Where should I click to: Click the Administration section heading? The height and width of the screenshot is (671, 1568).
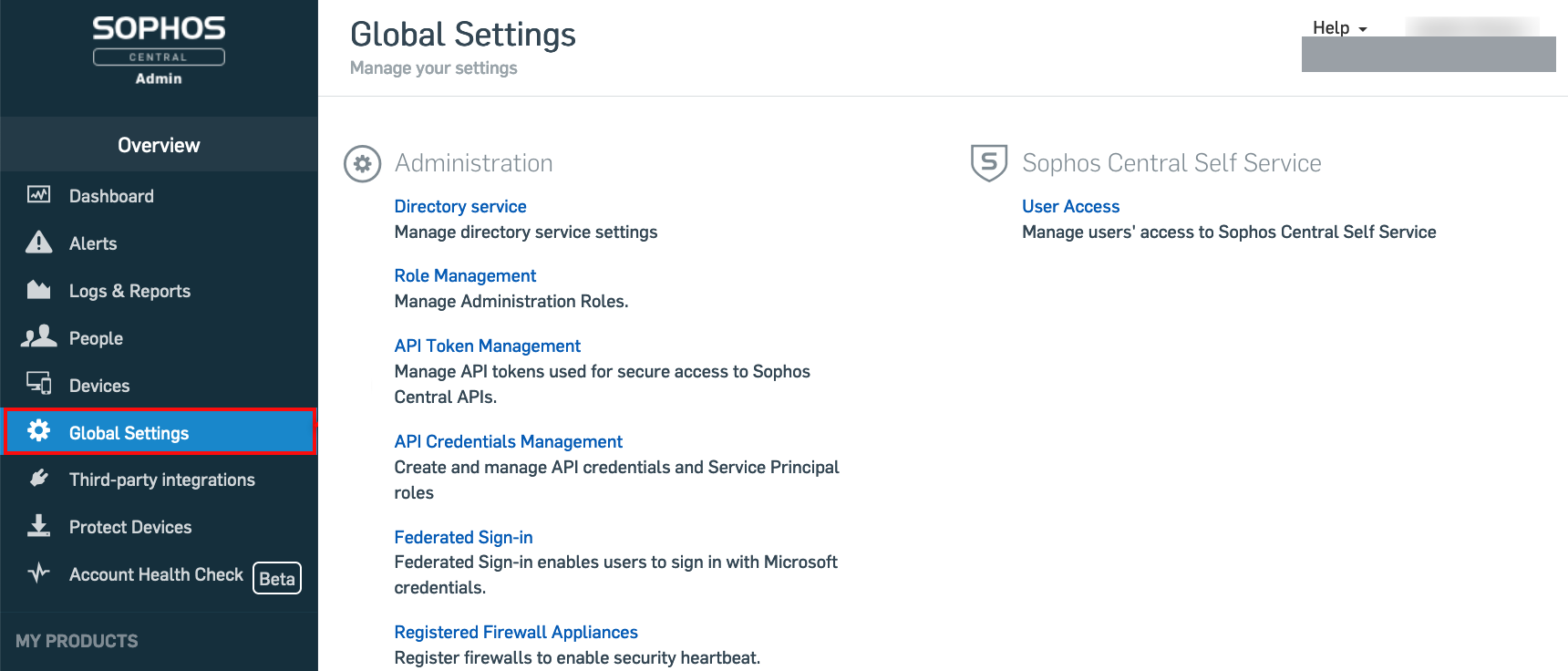473,163
